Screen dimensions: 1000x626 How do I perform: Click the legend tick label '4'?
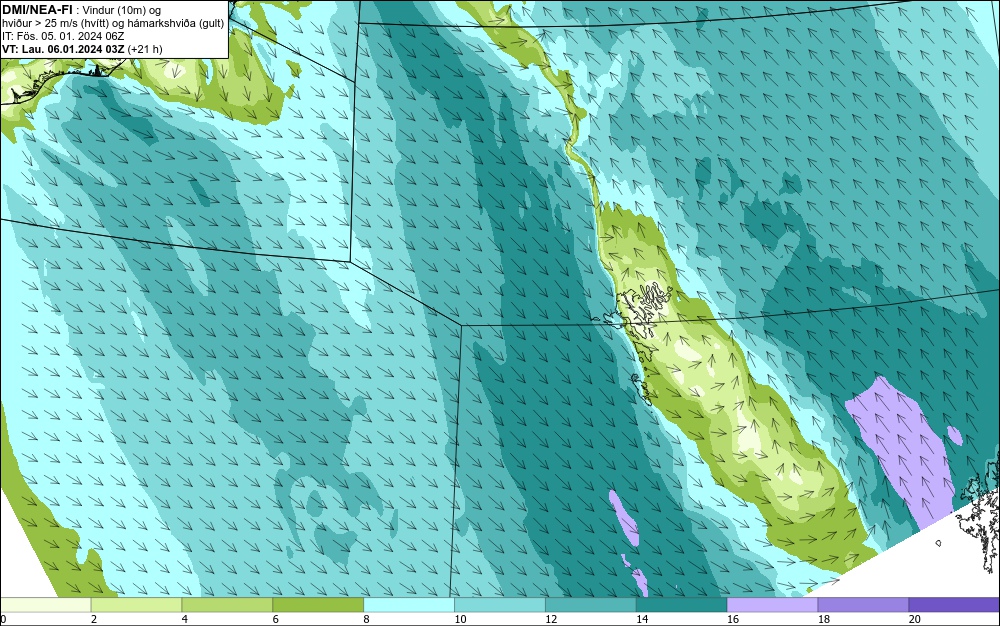point(184,619)
